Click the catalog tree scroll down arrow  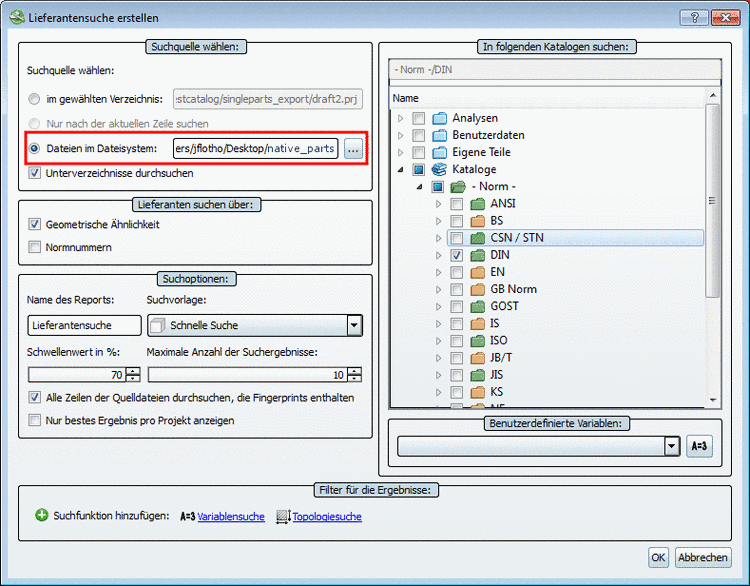(x=713, y=400)
